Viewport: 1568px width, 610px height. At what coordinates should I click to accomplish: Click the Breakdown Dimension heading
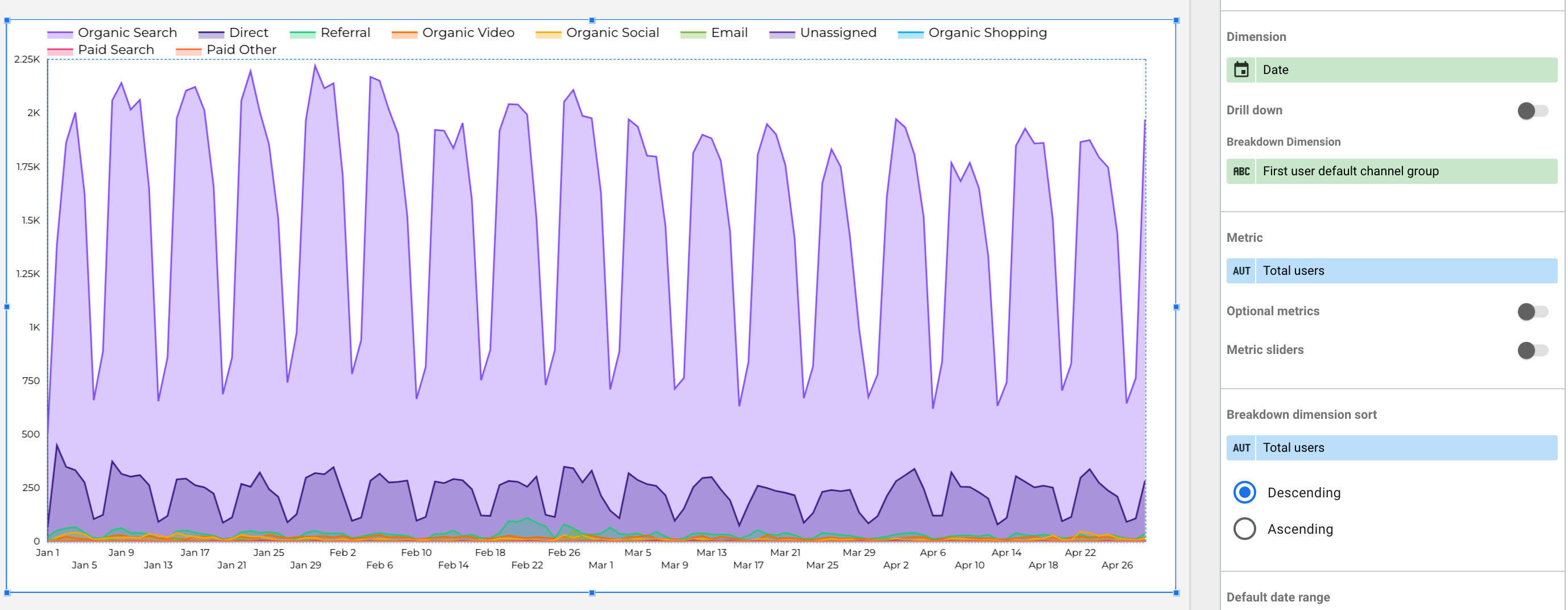(x=1283, y=142)
